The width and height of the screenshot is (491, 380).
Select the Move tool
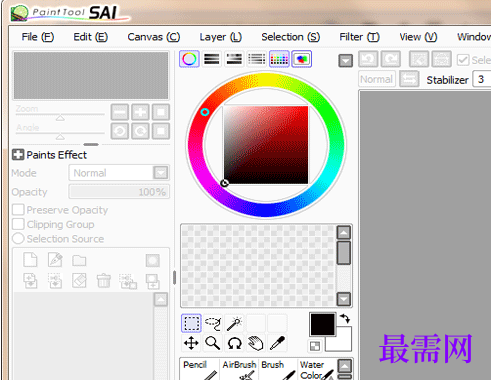(191, 343)
